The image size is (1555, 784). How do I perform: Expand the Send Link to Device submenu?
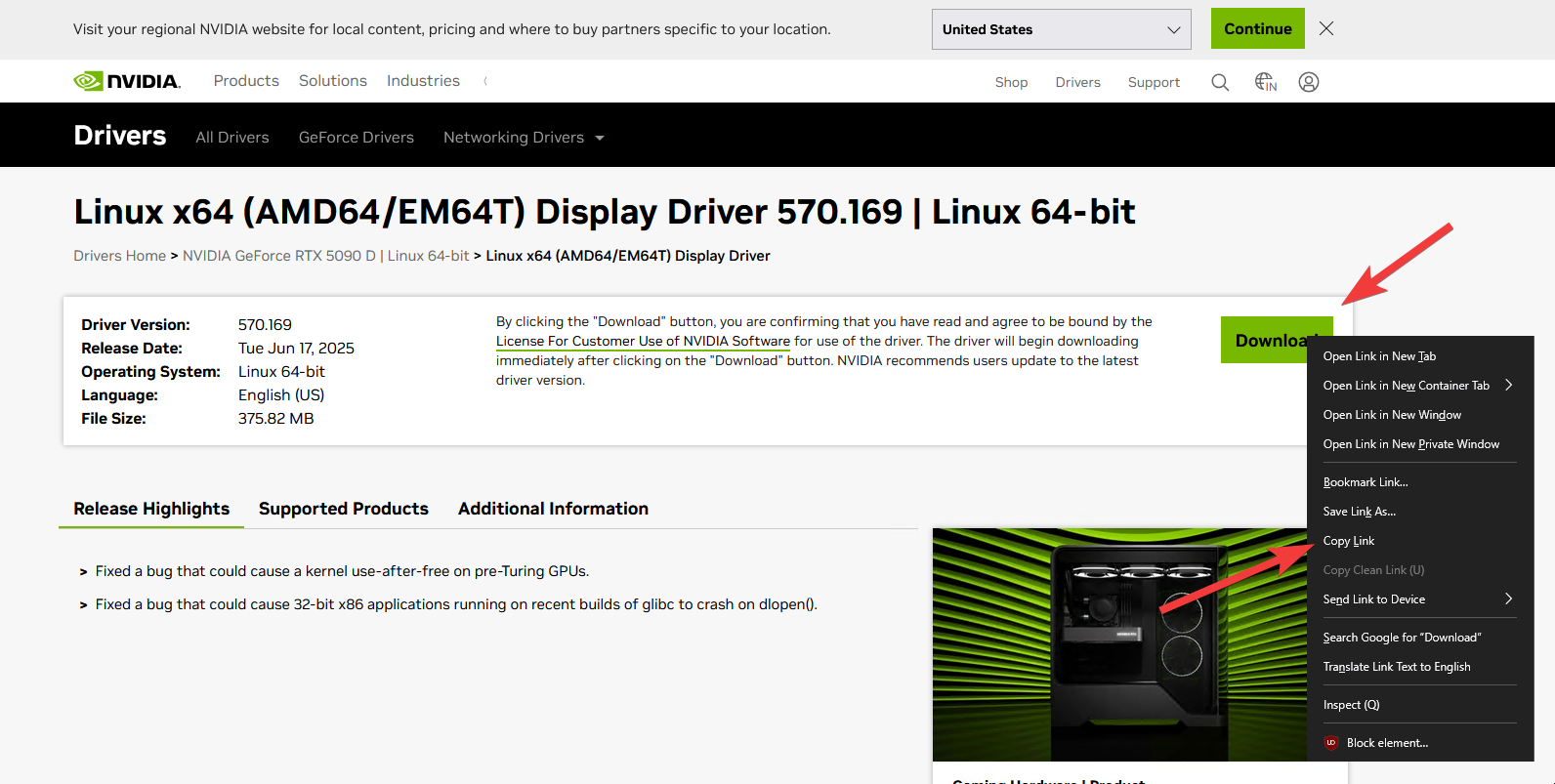[x=1420, y=599]
